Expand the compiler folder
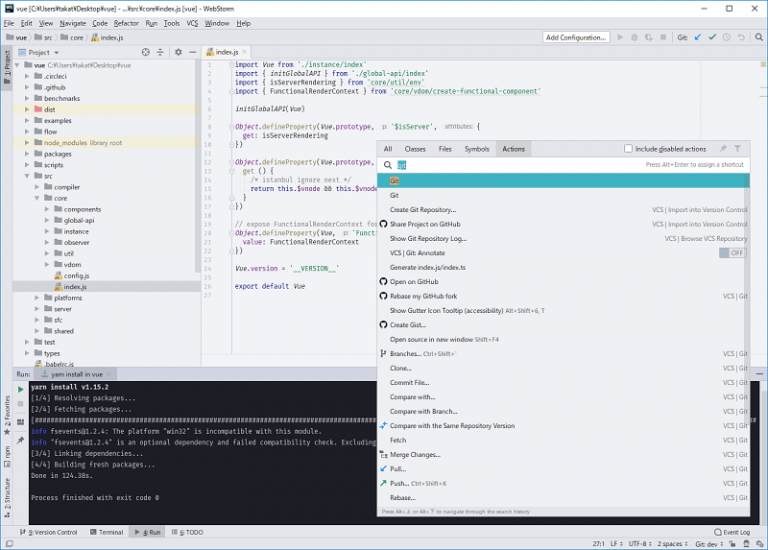Viewport: 768px width, 550px height. (37, 187)
